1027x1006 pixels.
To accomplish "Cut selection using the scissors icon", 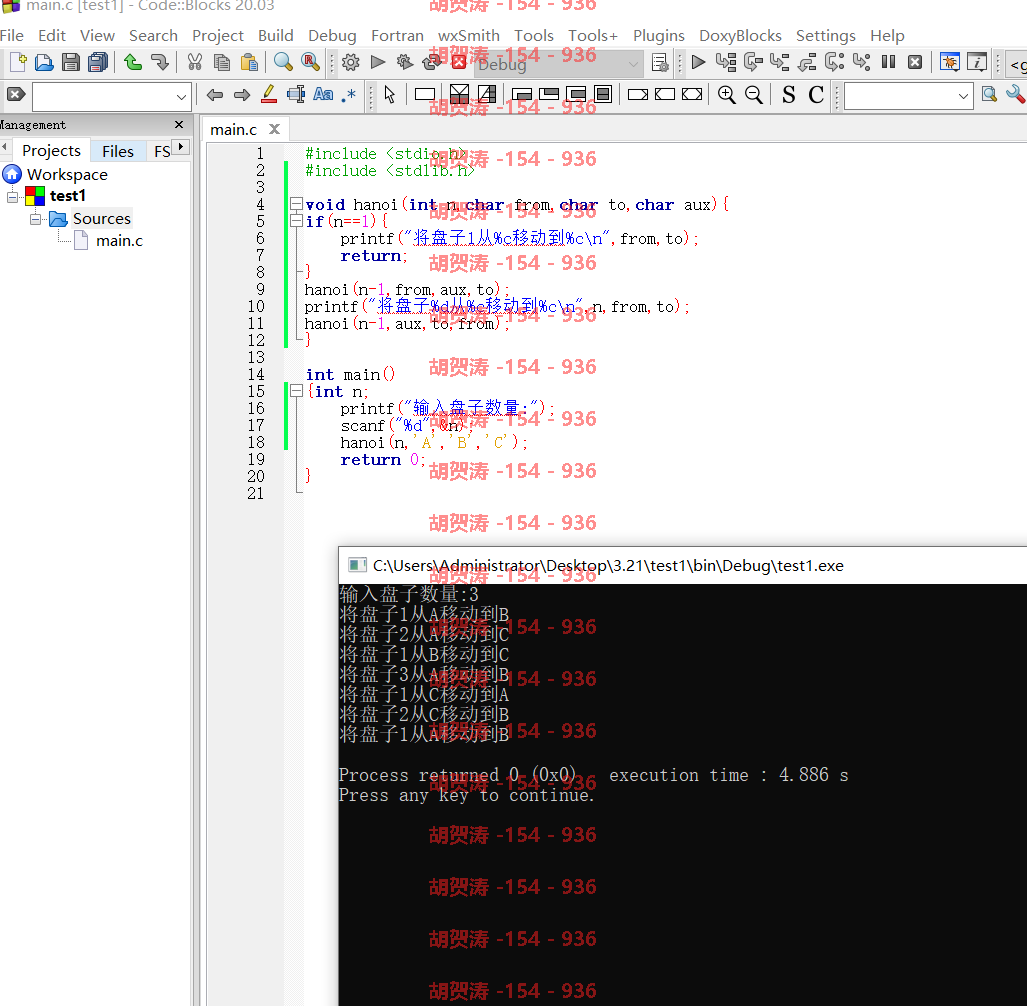I will click(195, 63).
